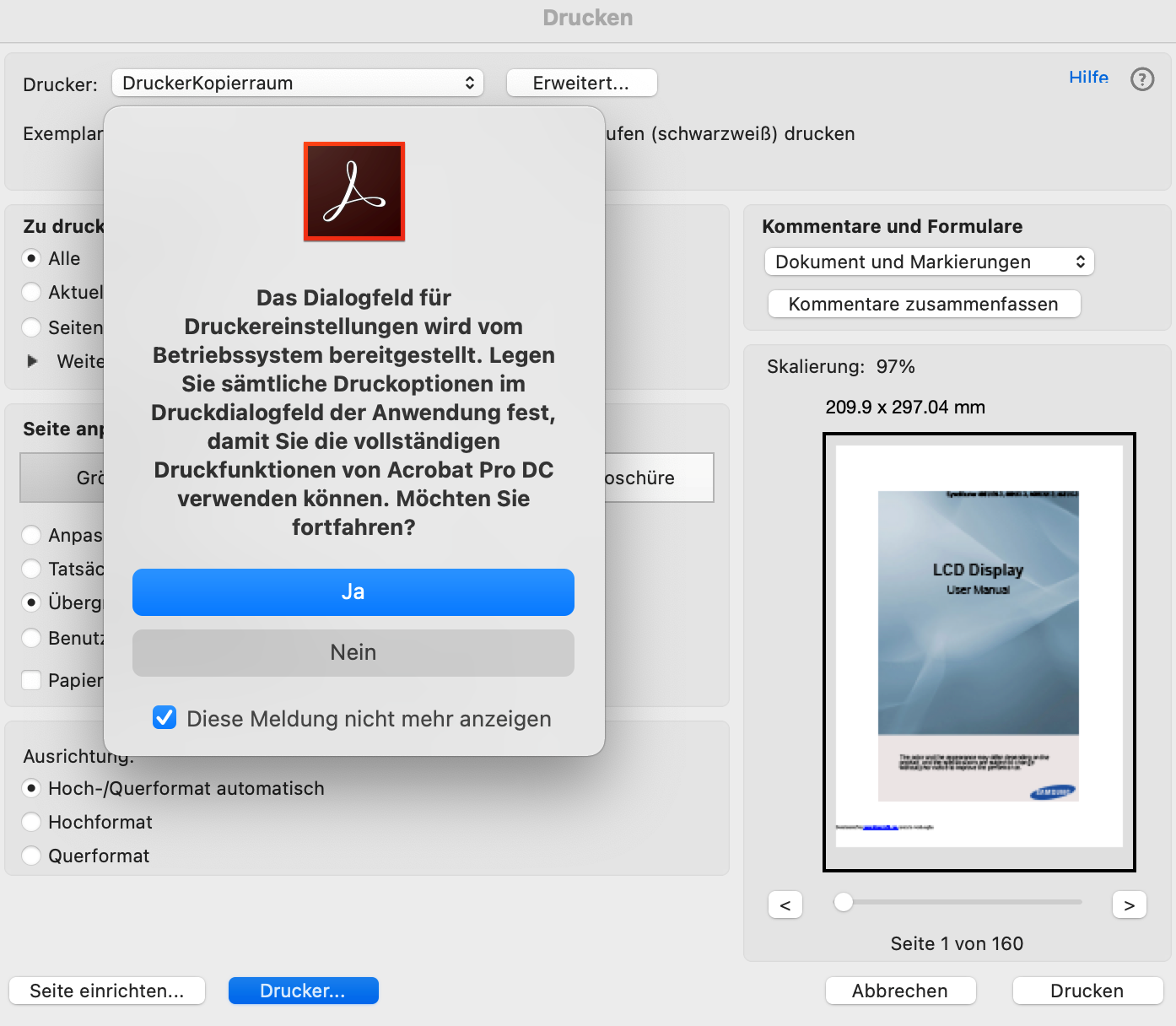Expand the Weitere Optionen disclosure triangle
This screenshot has width=1176, height=1026.
(x=33, y=361)
